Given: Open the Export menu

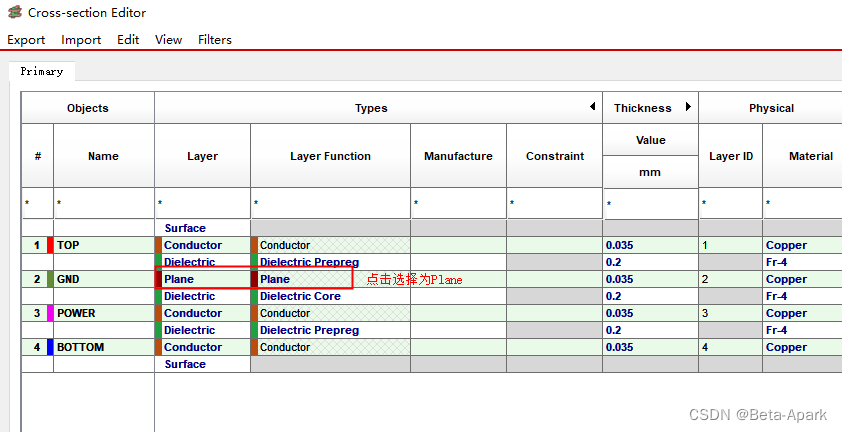Looking at the screenshot, I should coord(26,40).
